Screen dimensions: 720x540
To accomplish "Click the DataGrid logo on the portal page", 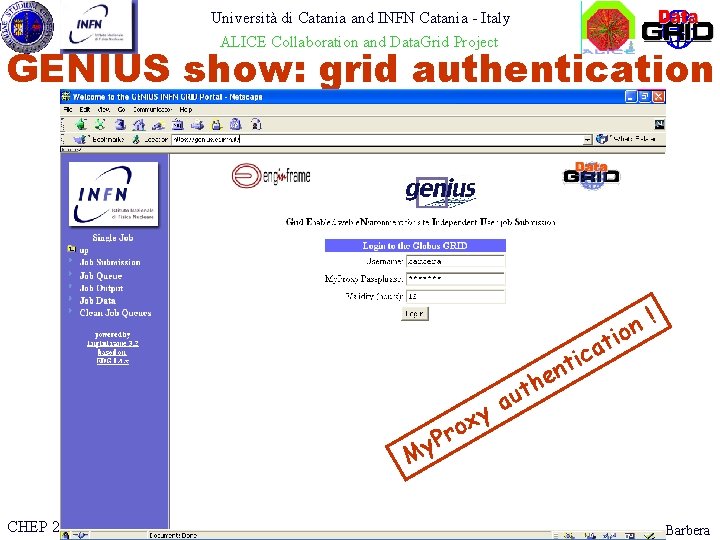I will coord(591,176).
